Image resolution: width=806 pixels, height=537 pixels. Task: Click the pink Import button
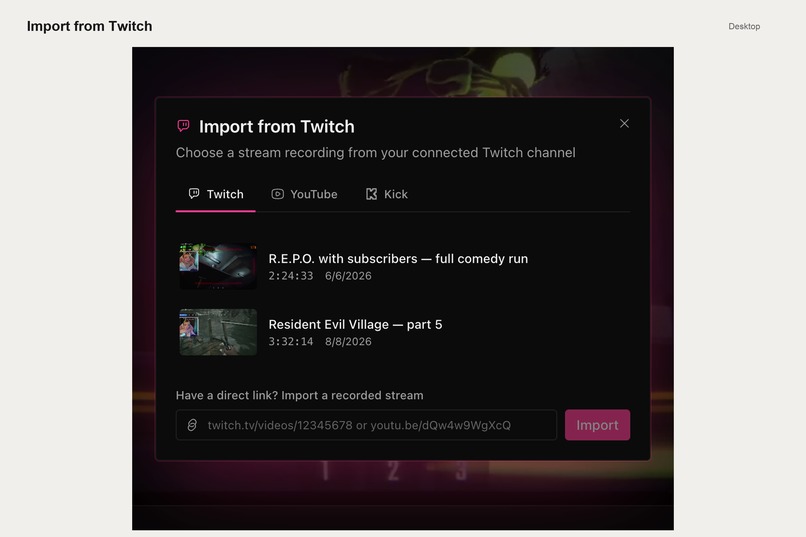(597, 425)
